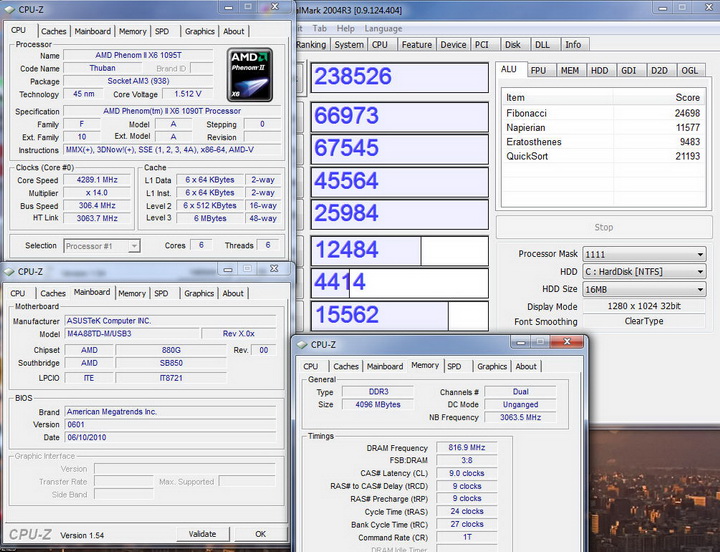Click the Validate button in CPU-Z
720x552 pixels.
click(x=202, y=534)
